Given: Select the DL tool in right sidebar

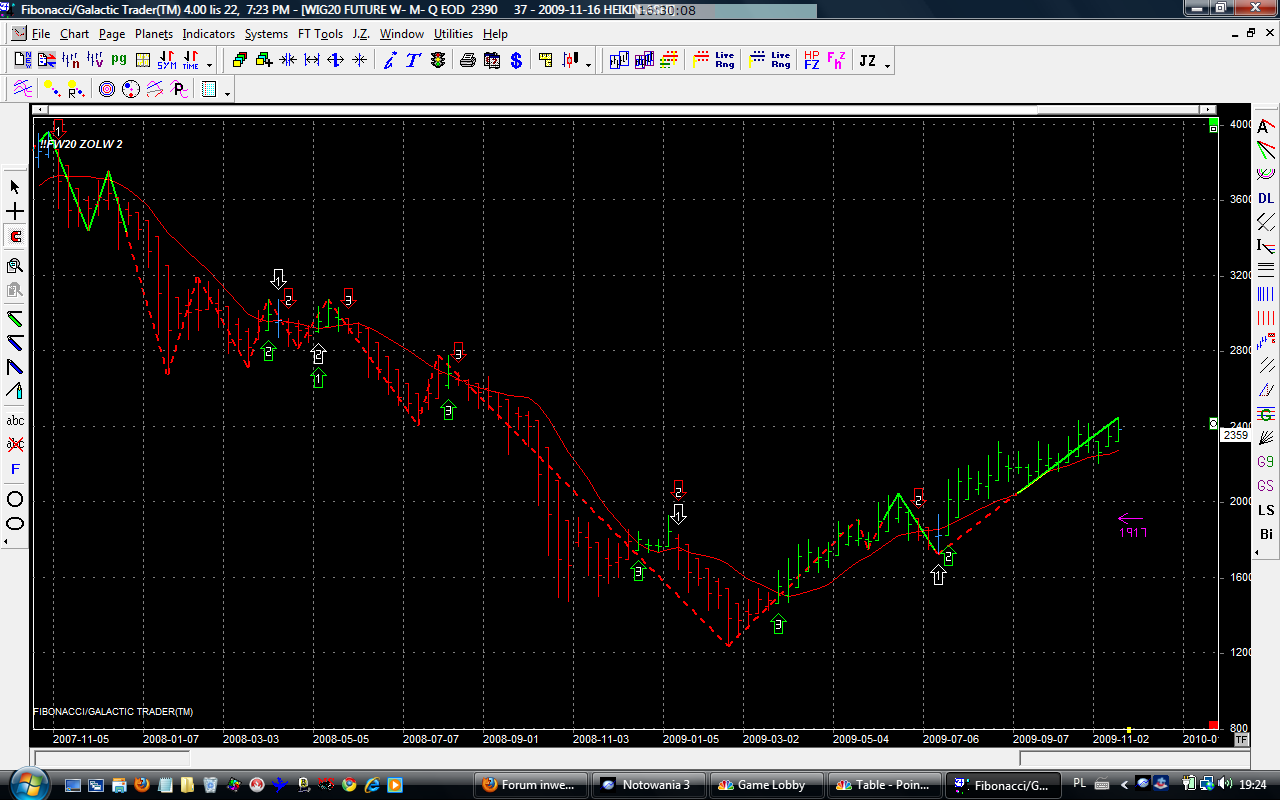Looking at the screenshot, I should 1266,198.
